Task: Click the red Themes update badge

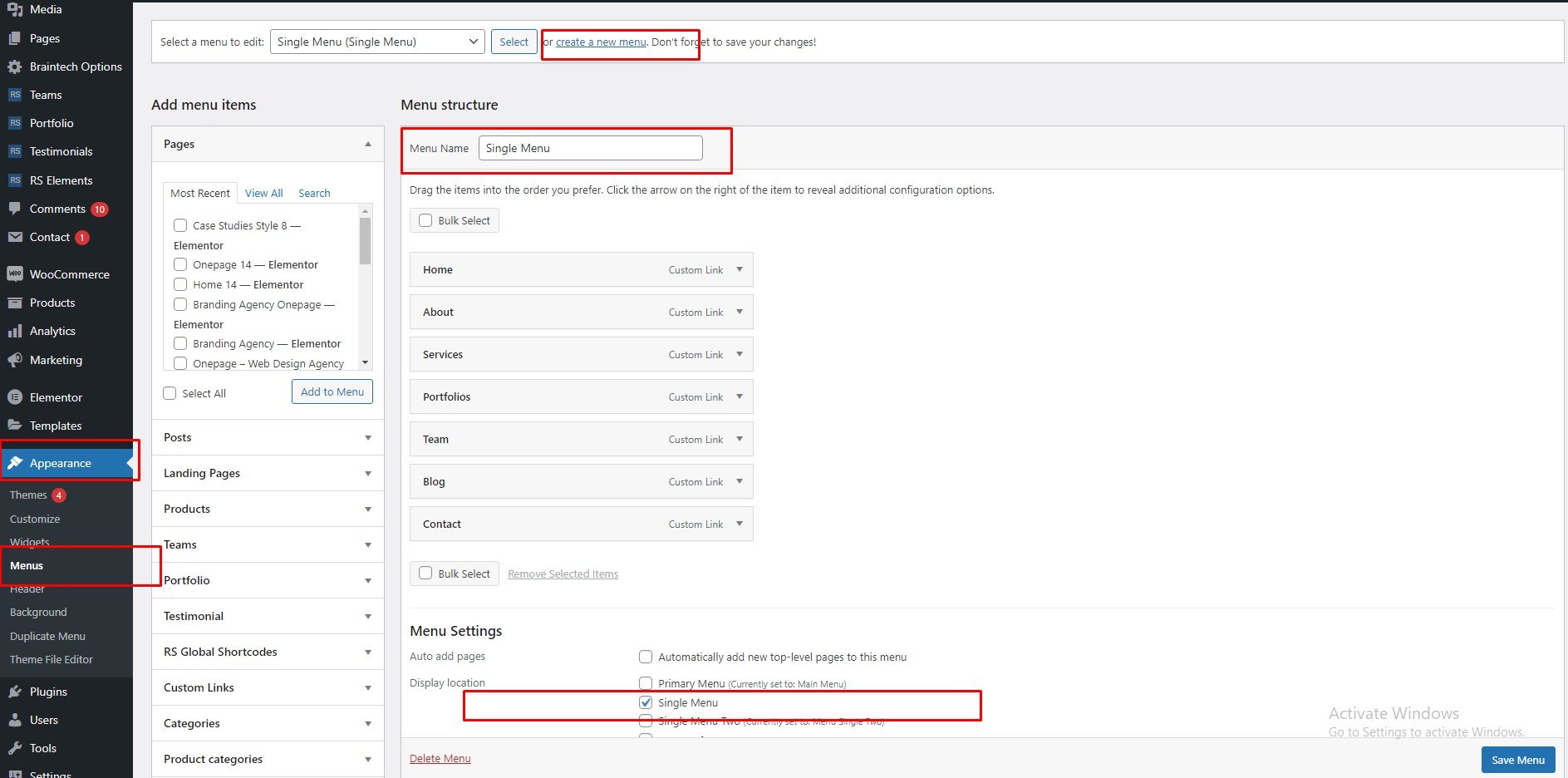Action: [x=59, y=495]
